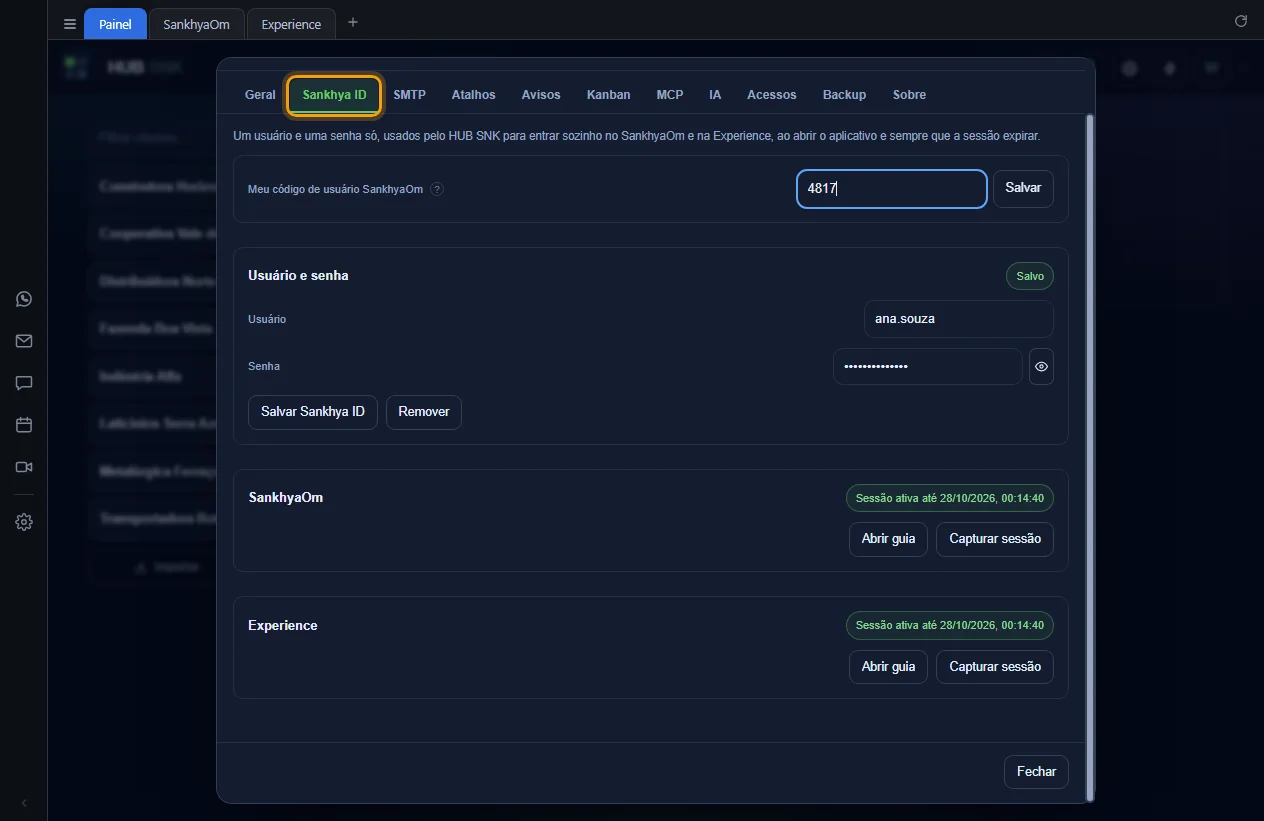Click the Experience section heading
Image resolution: width=1264 pixels, height=821 pixels.
(283, 625)
